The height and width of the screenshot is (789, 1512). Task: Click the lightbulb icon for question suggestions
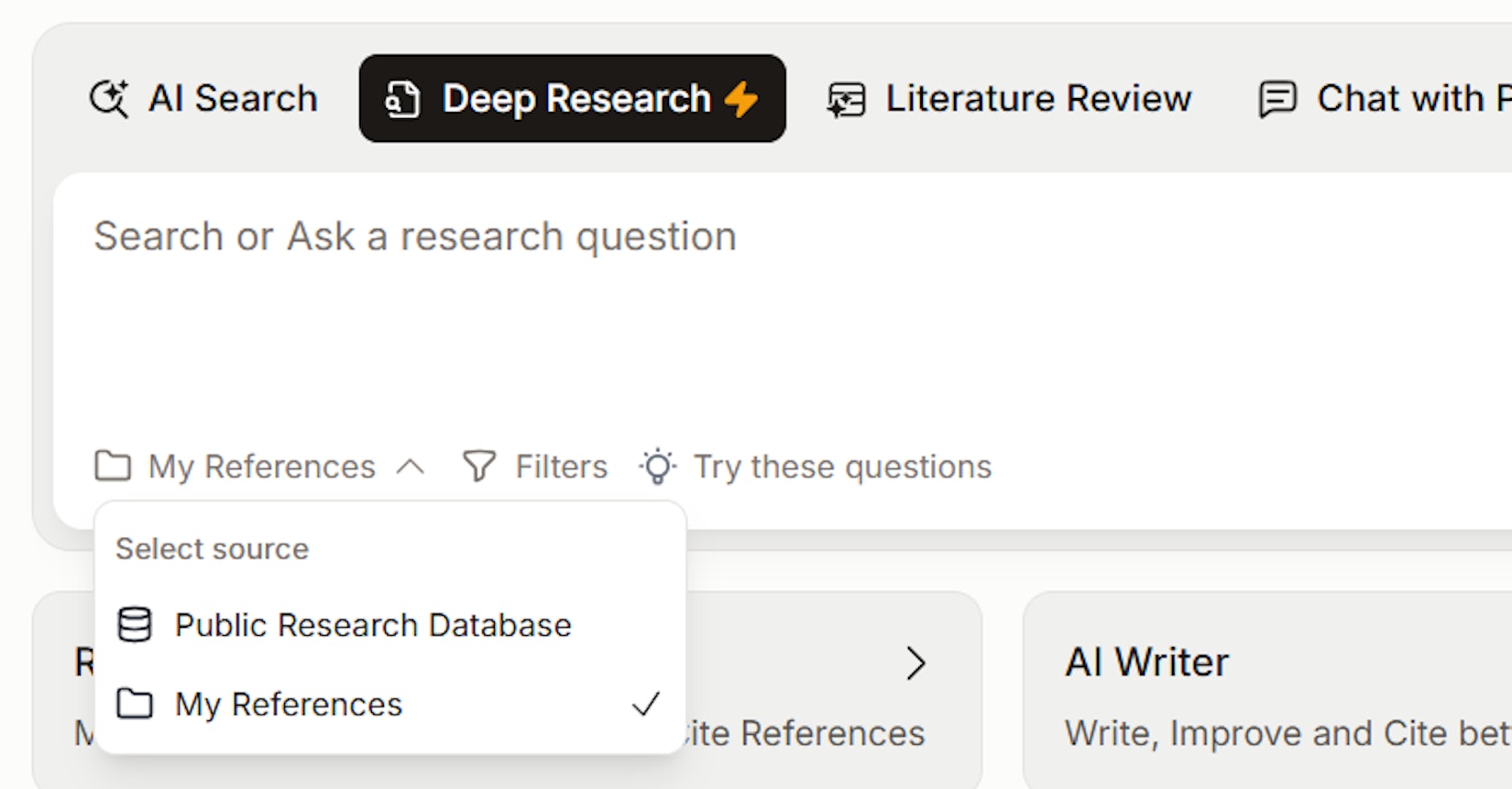click(x=658, y=466)
